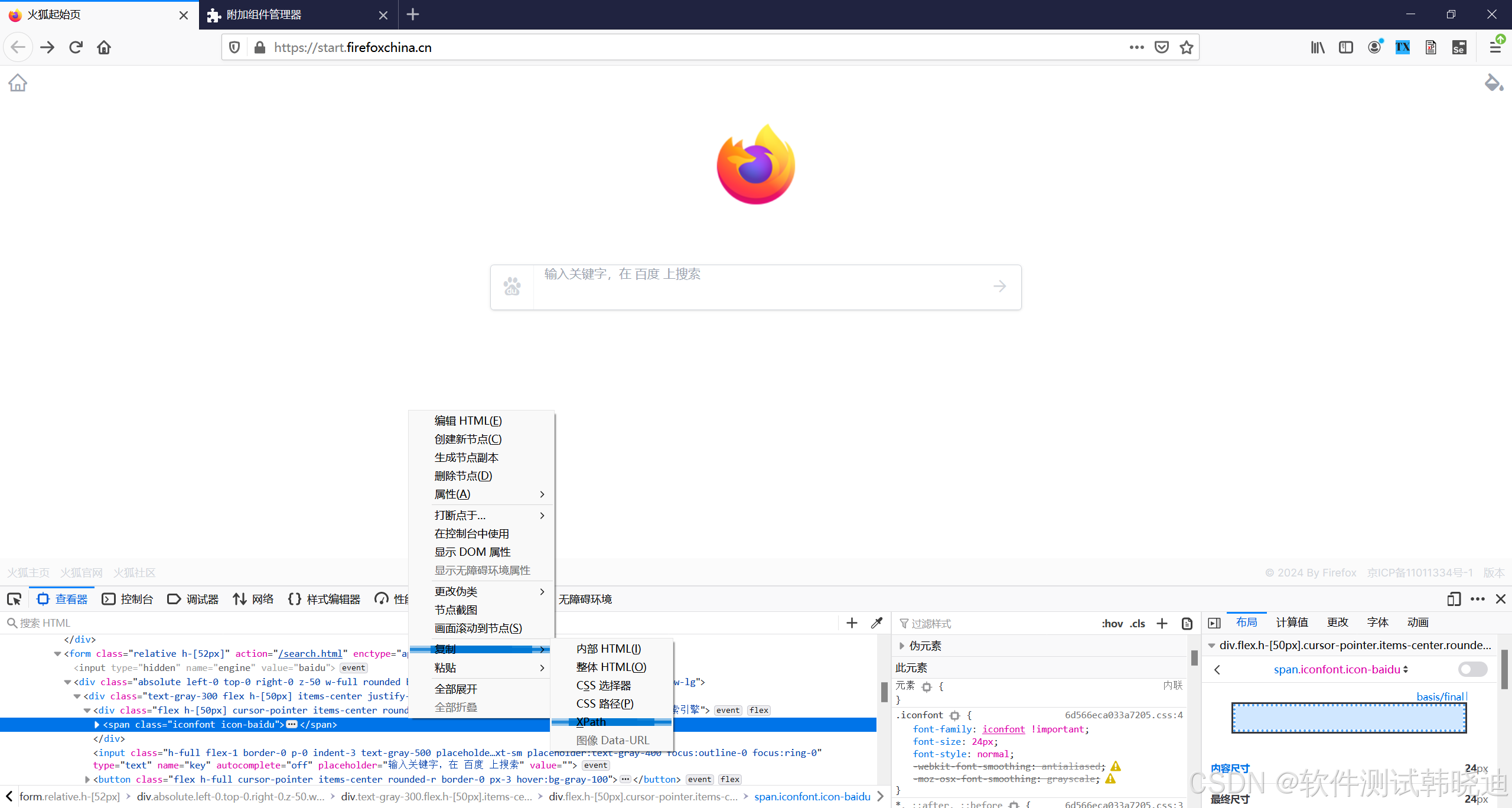Viewport: 1512px width, 808px height.
Task: Toggle flex badge on button element row
Action: (730, 780)
